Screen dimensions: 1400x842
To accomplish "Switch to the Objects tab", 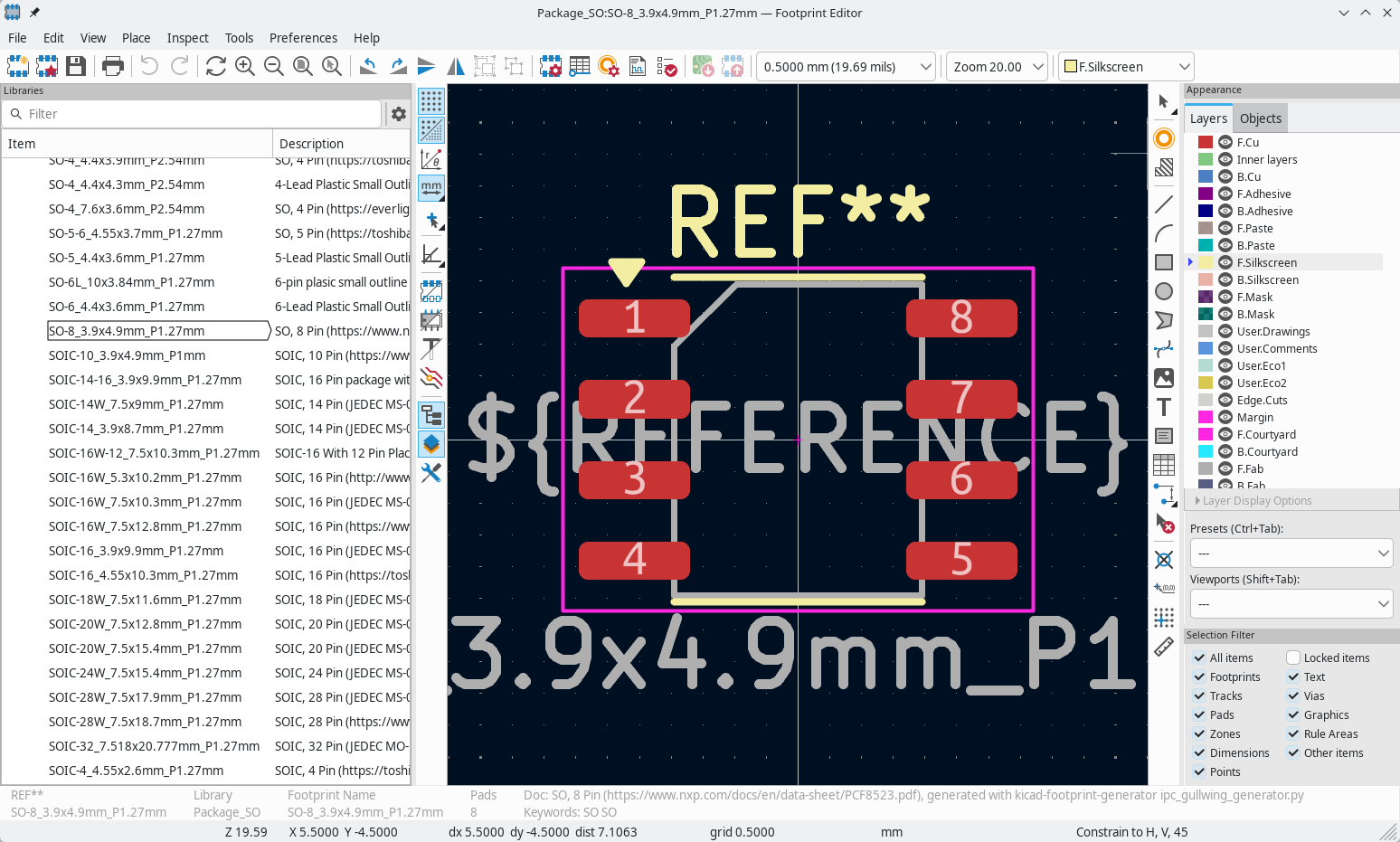I will [1260, 118].
